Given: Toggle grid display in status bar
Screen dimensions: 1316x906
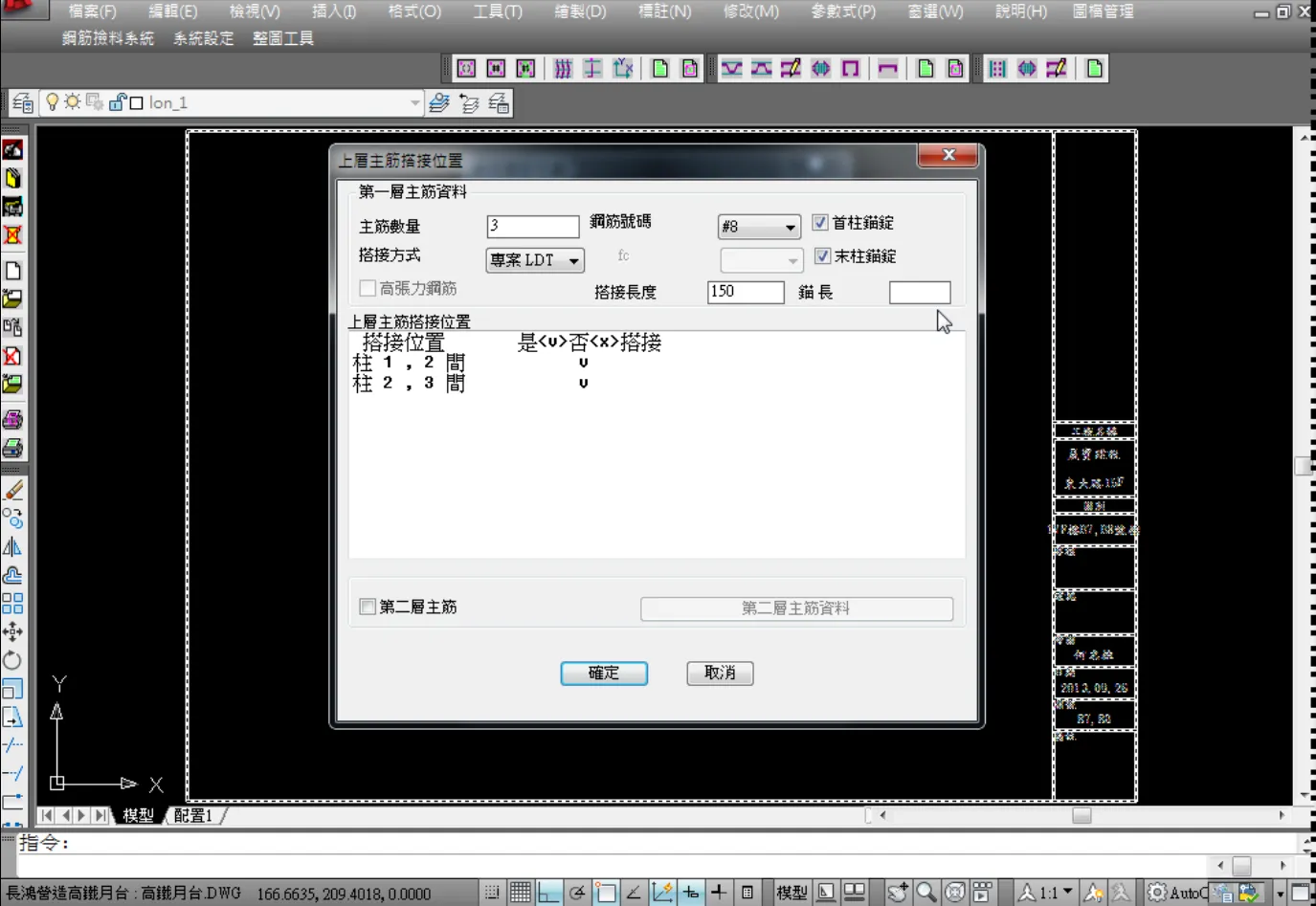Looking at the screenshot, I should (x=520, y=893).
